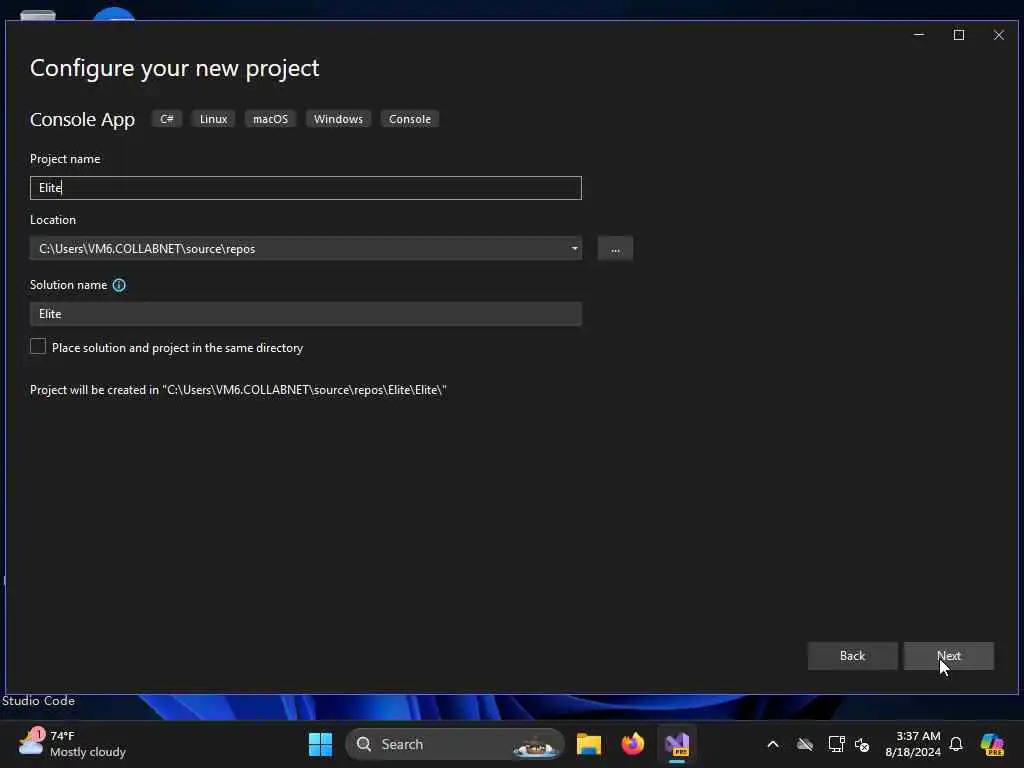Launch Firefox from the taskbar
1024x768 pixels.
632,744
